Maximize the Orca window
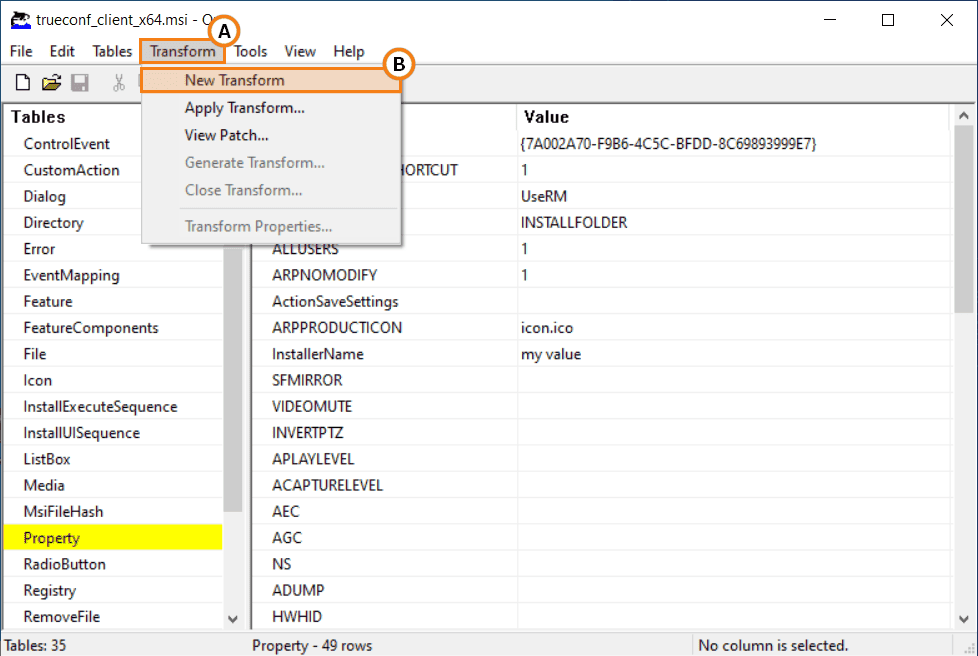 pyautogui.click(x=888, y=20)
